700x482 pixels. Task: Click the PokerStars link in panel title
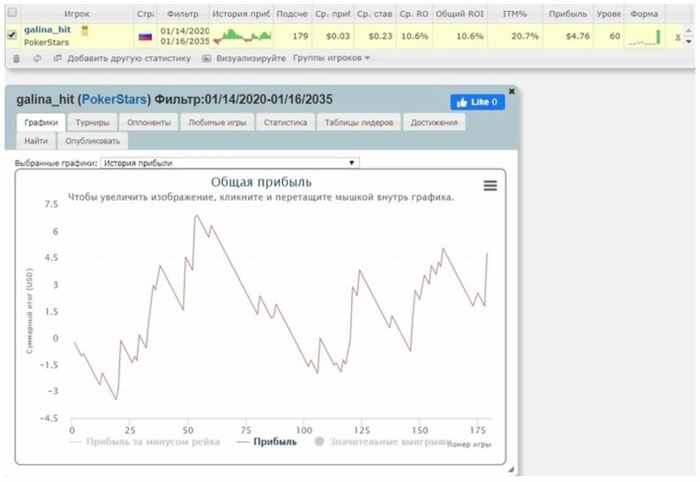(114, 99)
